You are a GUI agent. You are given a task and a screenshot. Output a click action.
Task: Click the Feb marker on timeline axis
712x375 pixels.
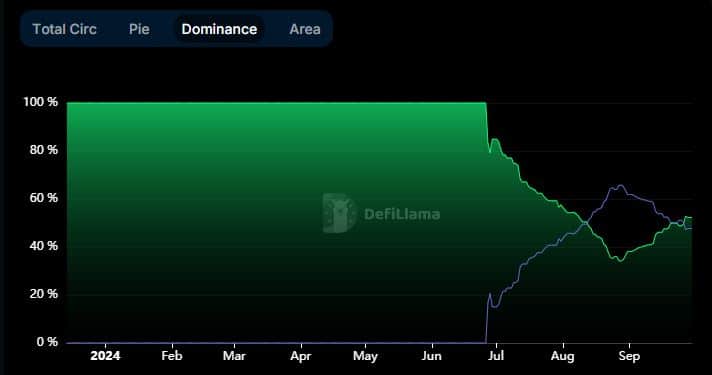(x=172, y=355)
